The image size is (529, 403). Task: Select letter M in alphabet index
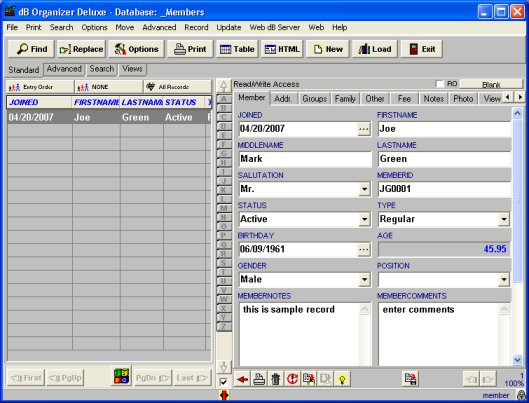(x=223, y=208)
